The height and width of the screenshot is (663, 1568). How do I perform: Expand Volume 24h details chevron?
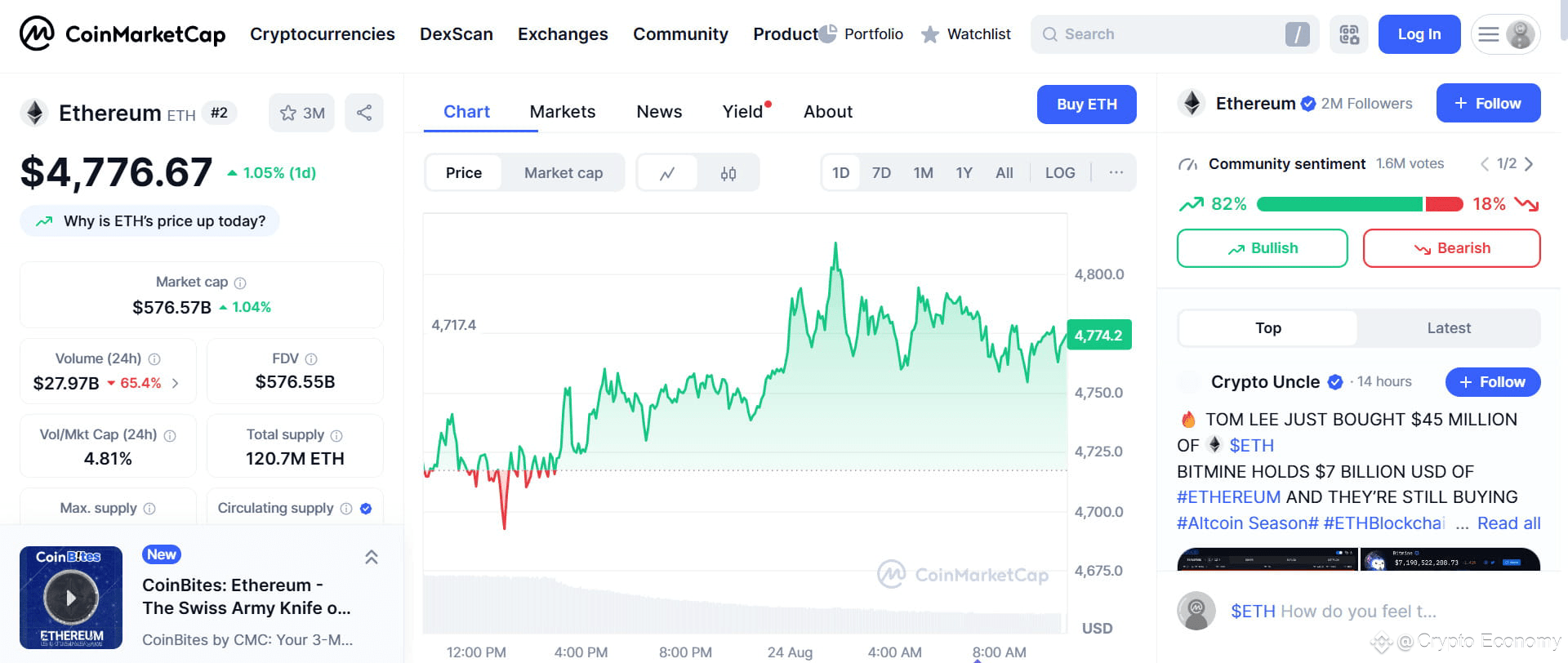click(x=176, y=383)
